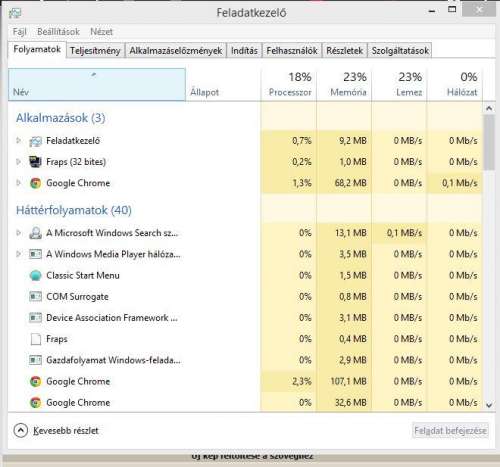Maximize the Feladatkezelő window
Screen dimensions: 500x467
pyautogui.click(x=452, y=9)
